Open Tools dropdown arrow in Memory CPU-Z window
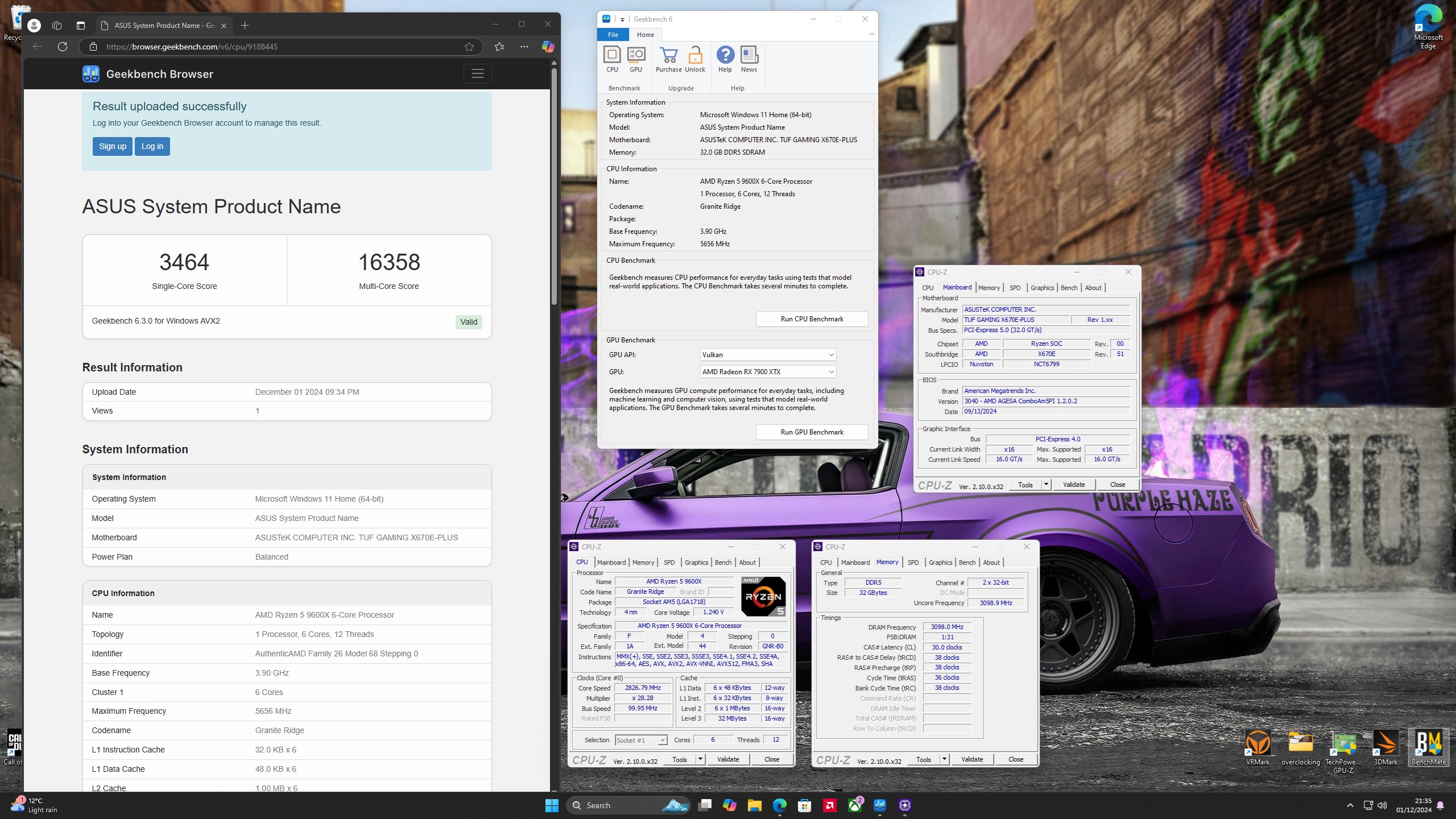 coord(944,760)
